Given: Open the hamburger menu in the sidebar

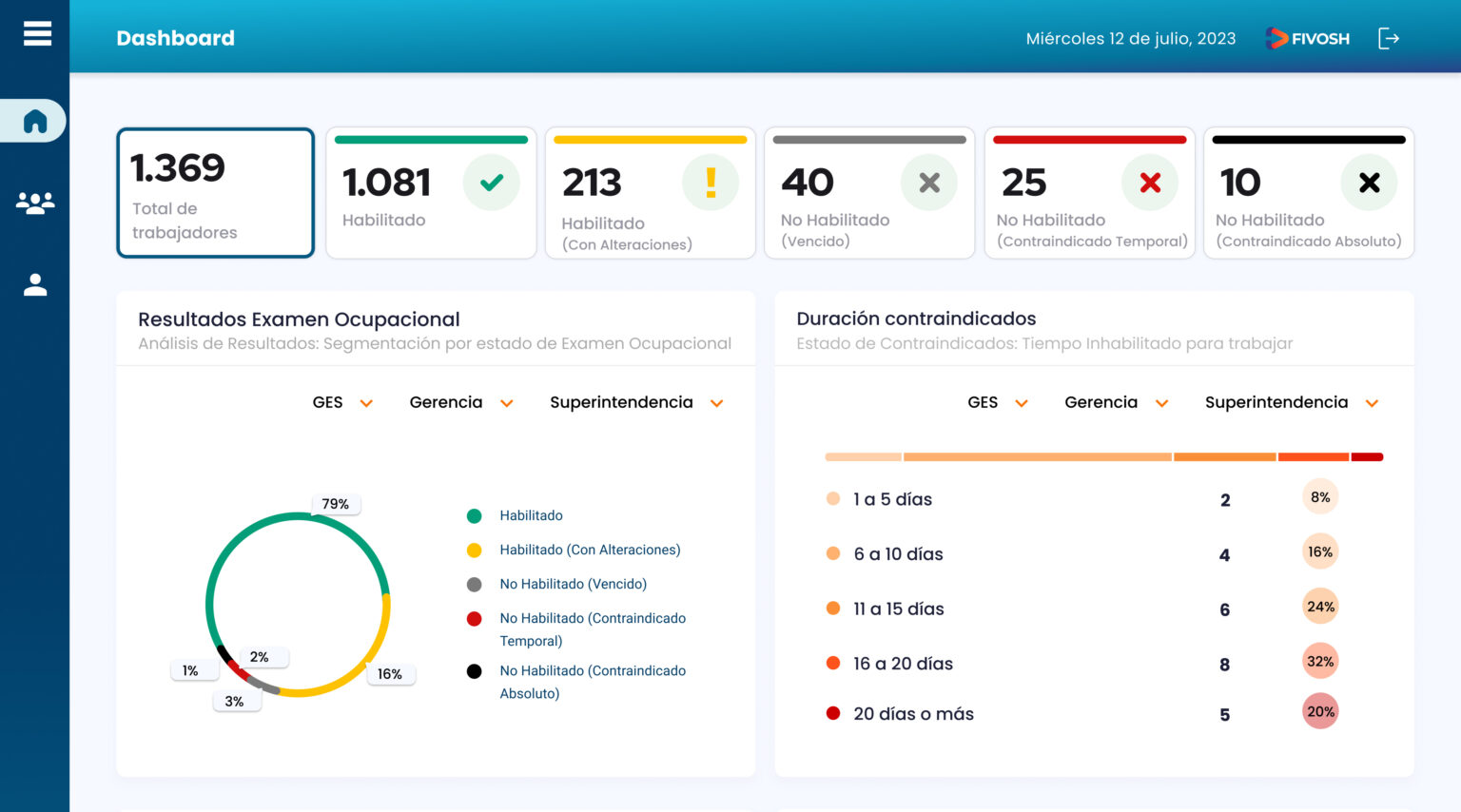Looking at the screenshot, I should pyautogui.click(x=37, y=34).
